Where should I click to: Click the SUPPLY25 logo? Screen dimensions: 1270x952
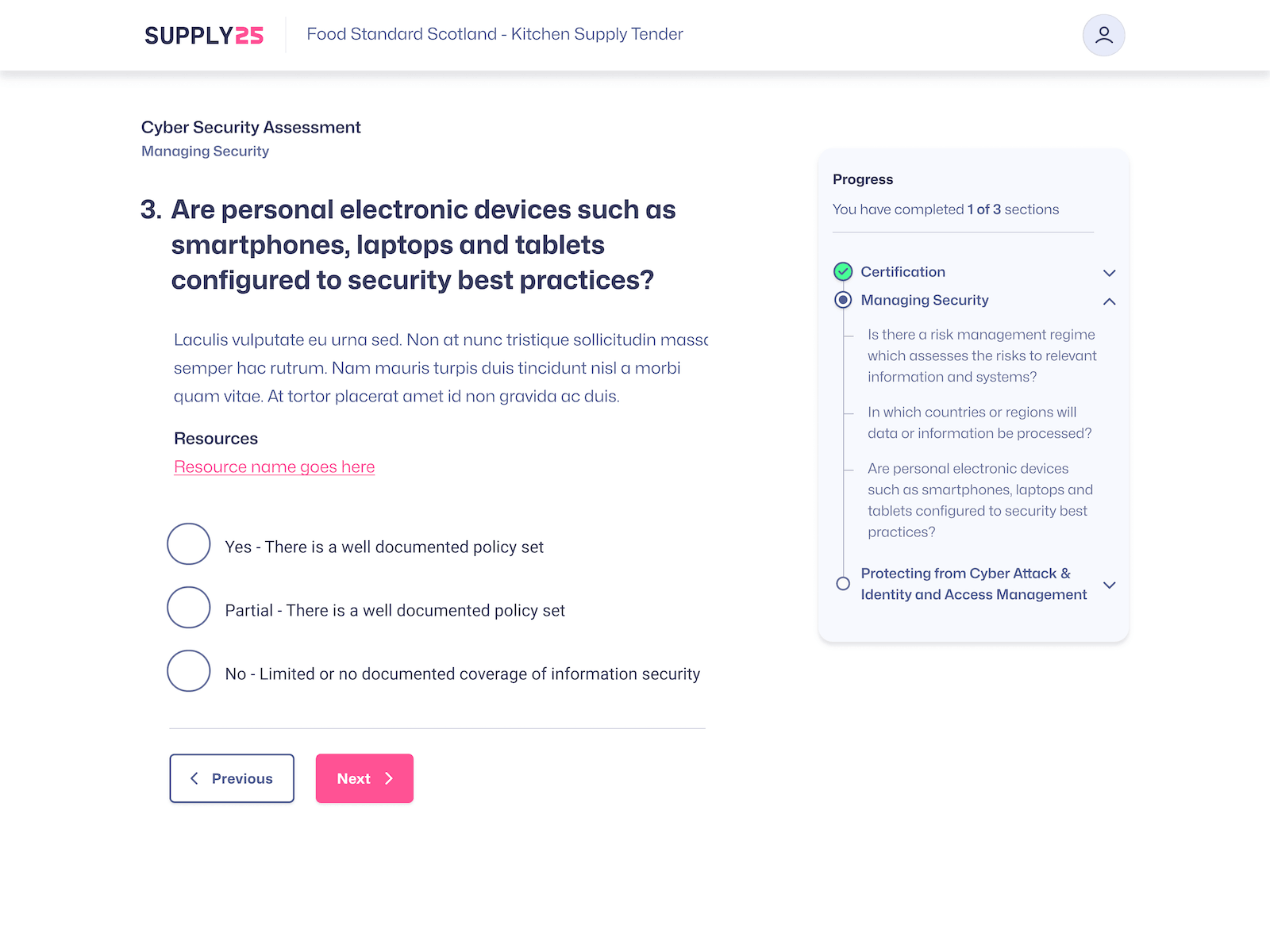click(204, 36)
